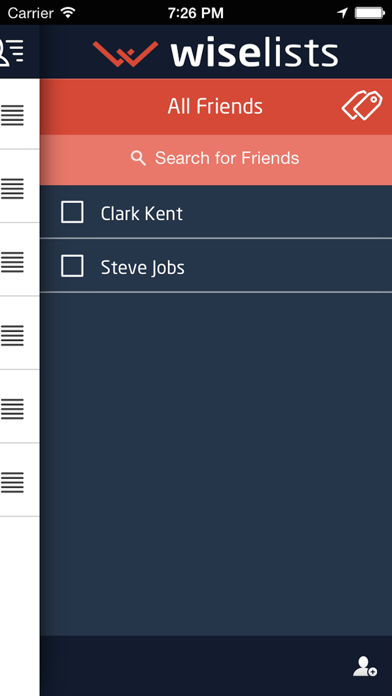Screen dimensions: 392x696
Task: Open the tags icon beside All Friends
Action: click(362, 105)
